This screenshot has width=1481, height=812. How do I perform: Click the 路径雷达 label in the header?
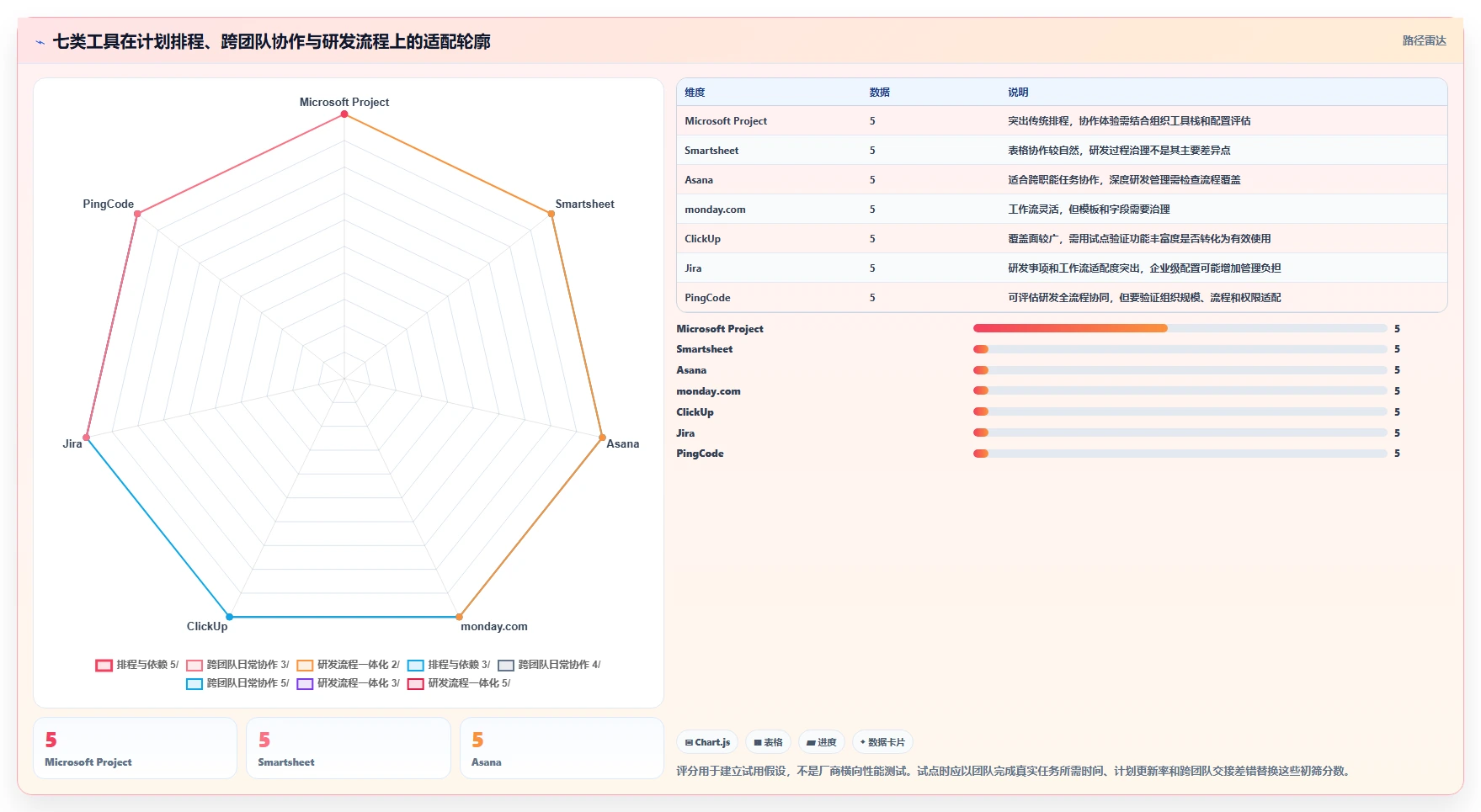(1424, 40)
